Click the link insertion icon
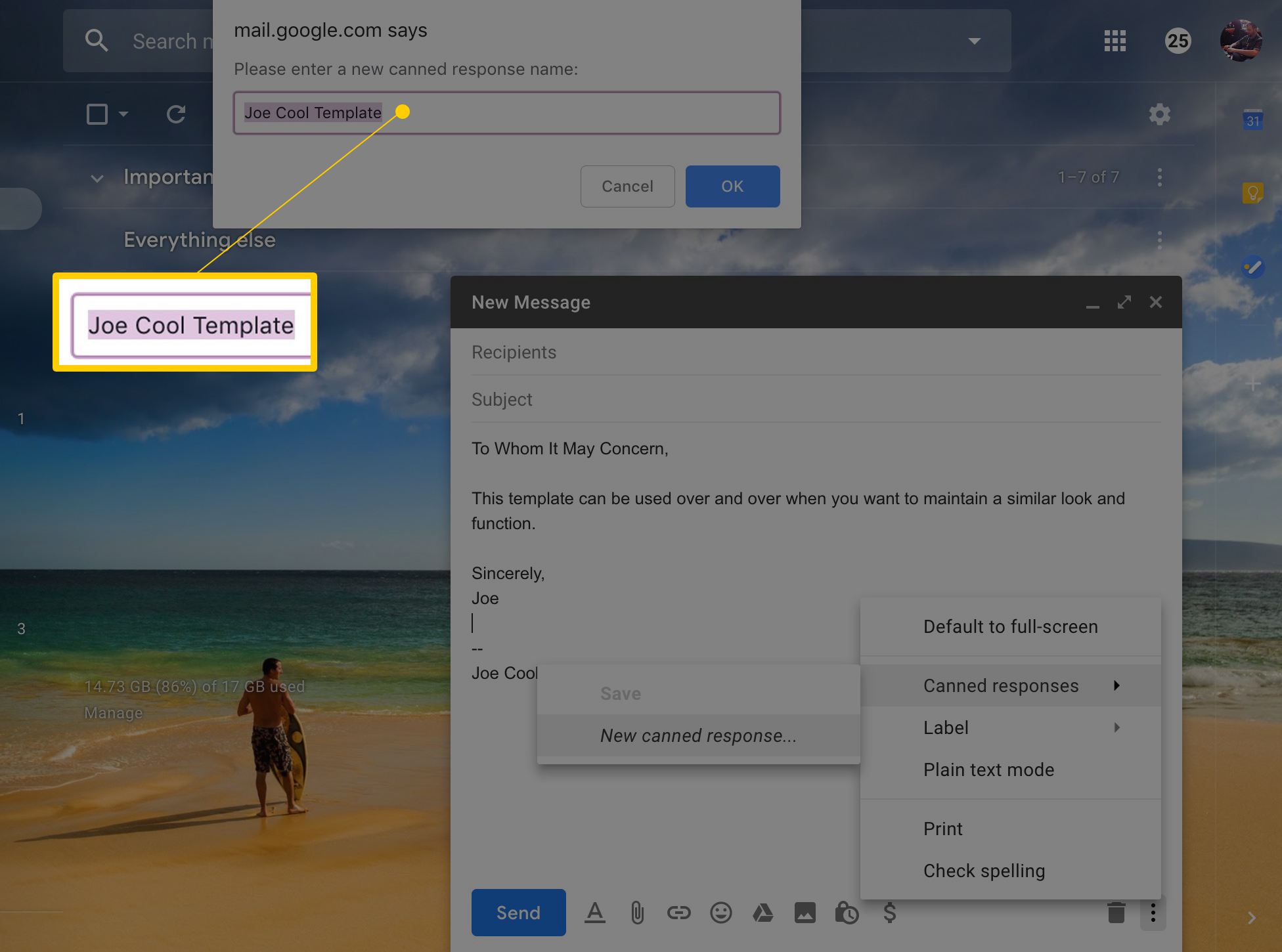The image size is (1282, 952). click(x=678, y=911)
